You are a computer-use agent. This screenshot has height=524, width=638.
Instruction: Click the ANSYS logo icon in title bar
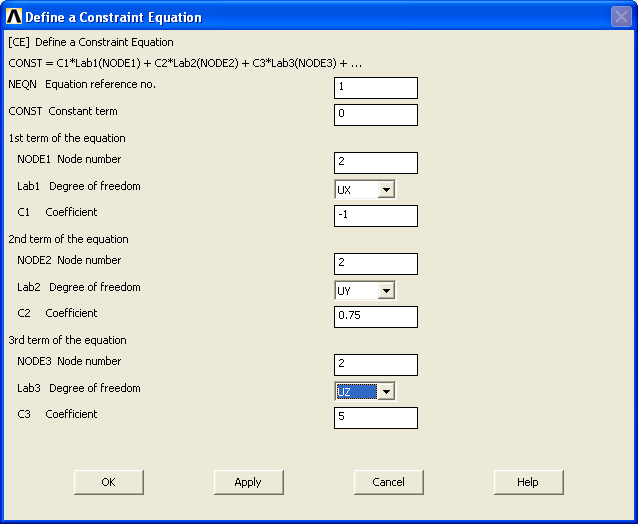click(14, 17)
